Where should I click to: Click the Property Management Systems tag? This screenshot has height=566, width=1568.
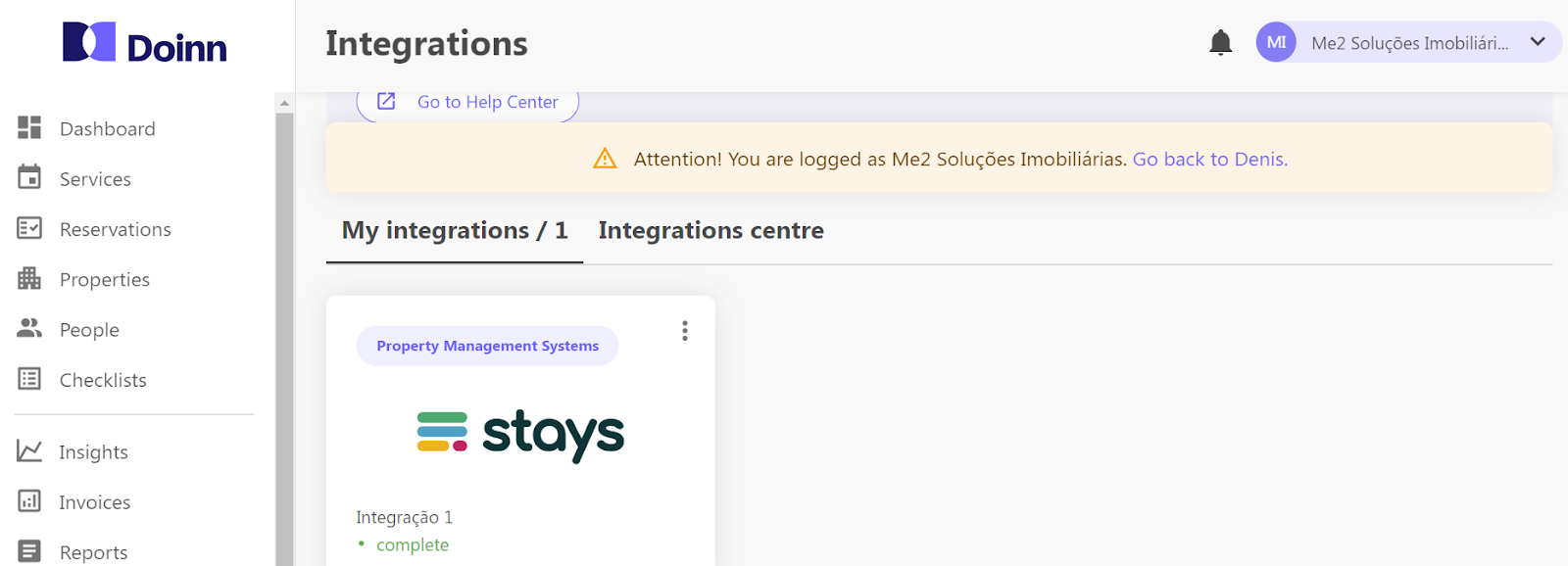487,346
